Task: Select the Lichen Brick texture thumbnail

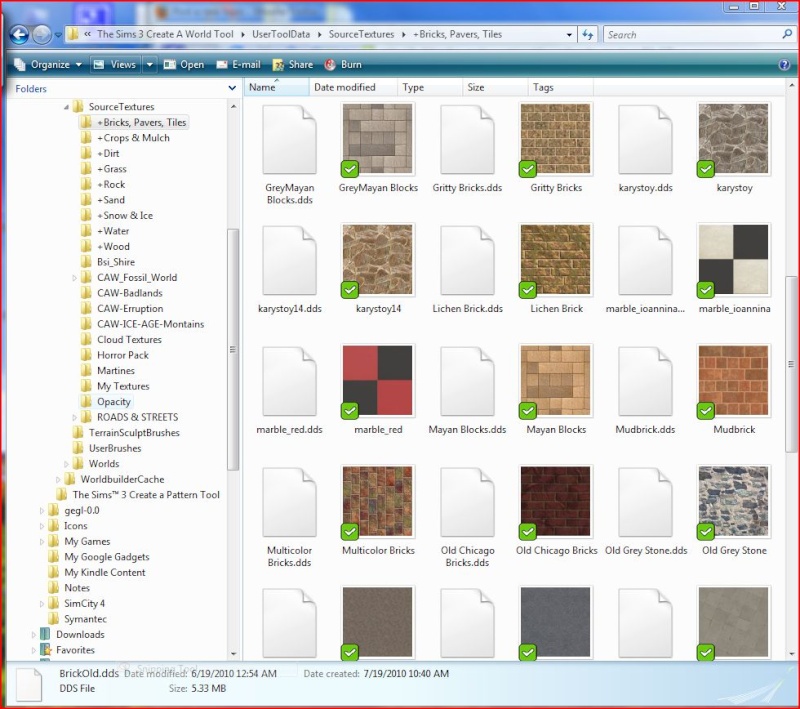Action: (556, 260)
